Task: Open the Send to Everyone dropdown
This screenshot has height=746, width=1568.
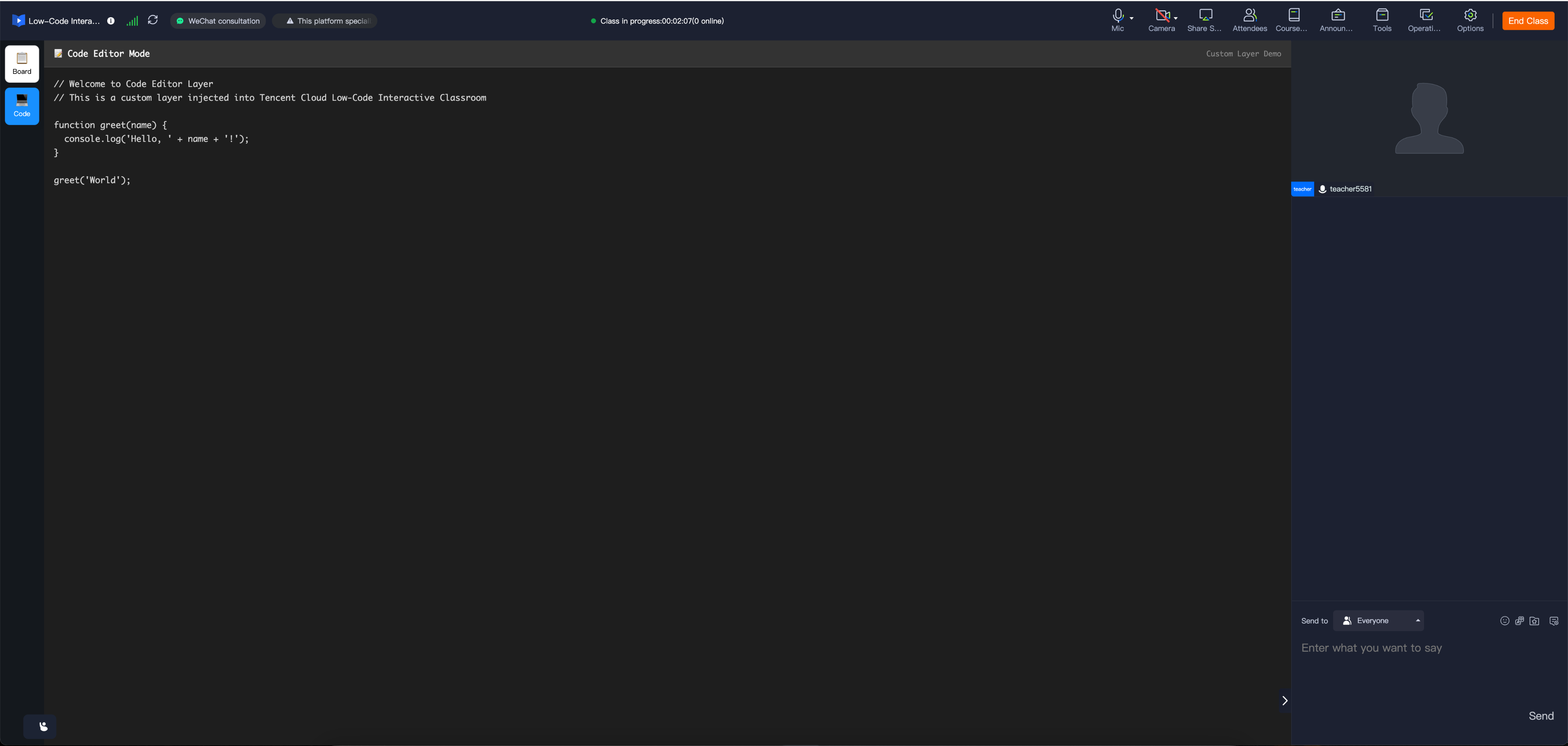Action: pos(1378,620)
